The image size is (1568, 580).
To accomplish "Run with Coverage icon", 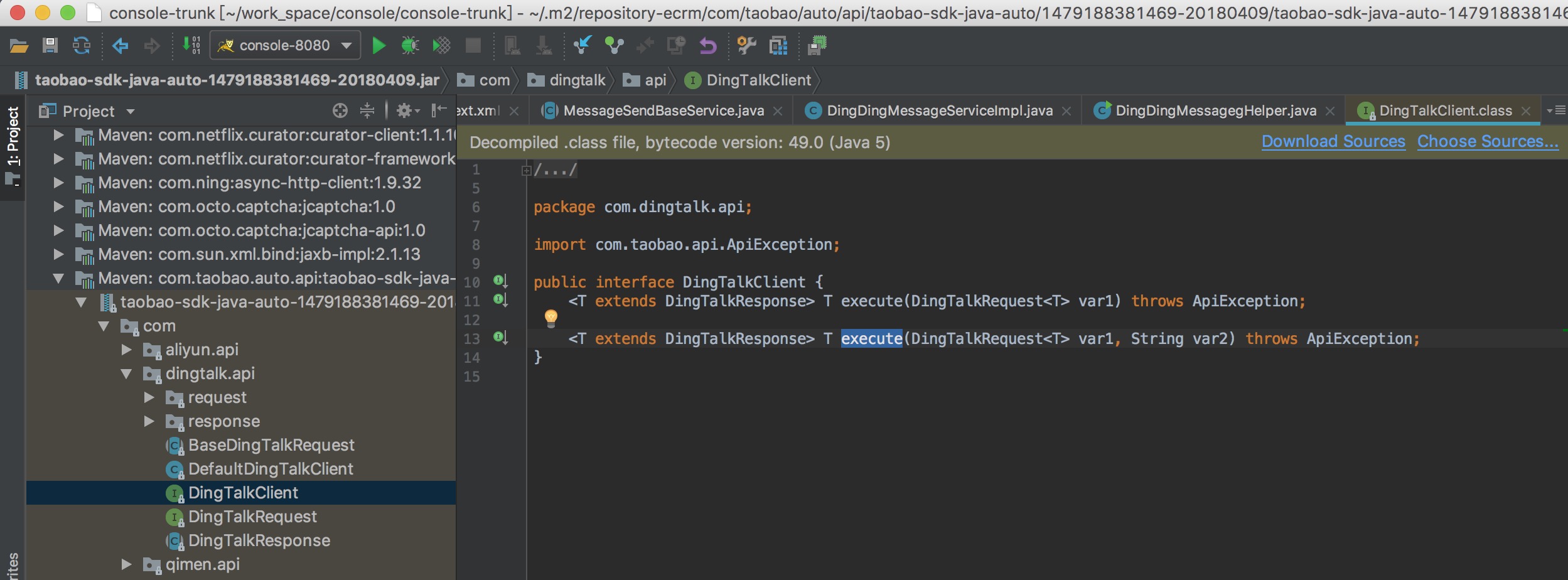I will pyautogui.click(x=440, y=45).
